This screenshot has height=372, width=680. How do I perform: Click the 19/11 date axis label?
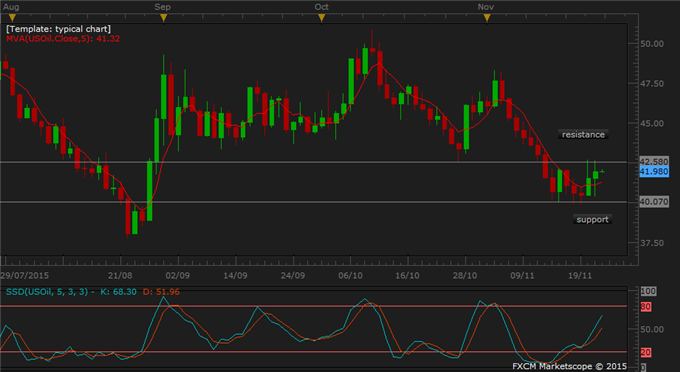(x=580, y=275)
